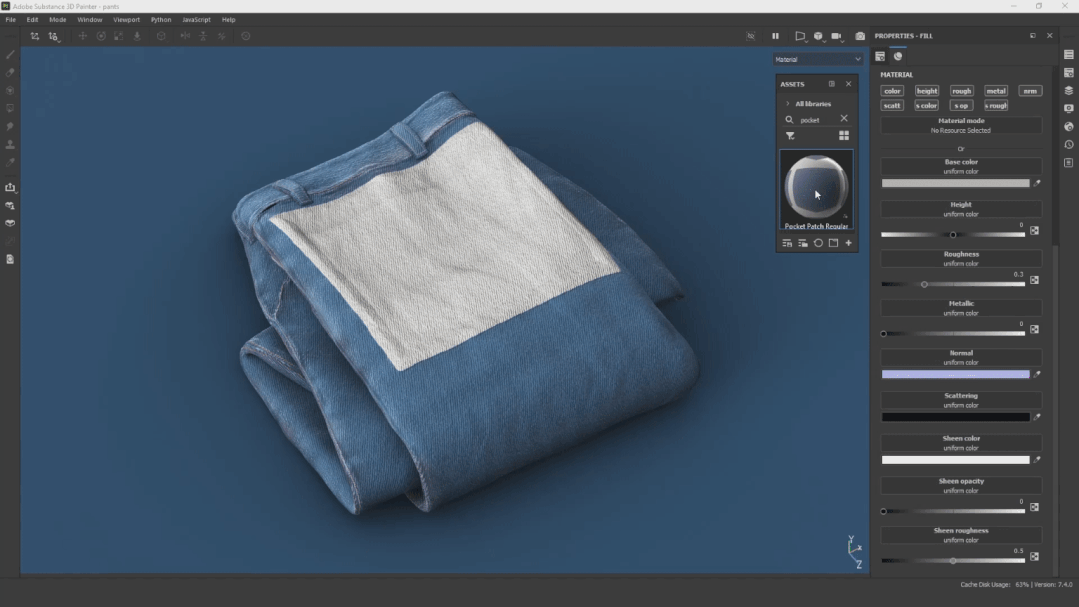Switch to the material sphere tab in Properties
The image size is (1079, 607).
click(x=898, y=56)
